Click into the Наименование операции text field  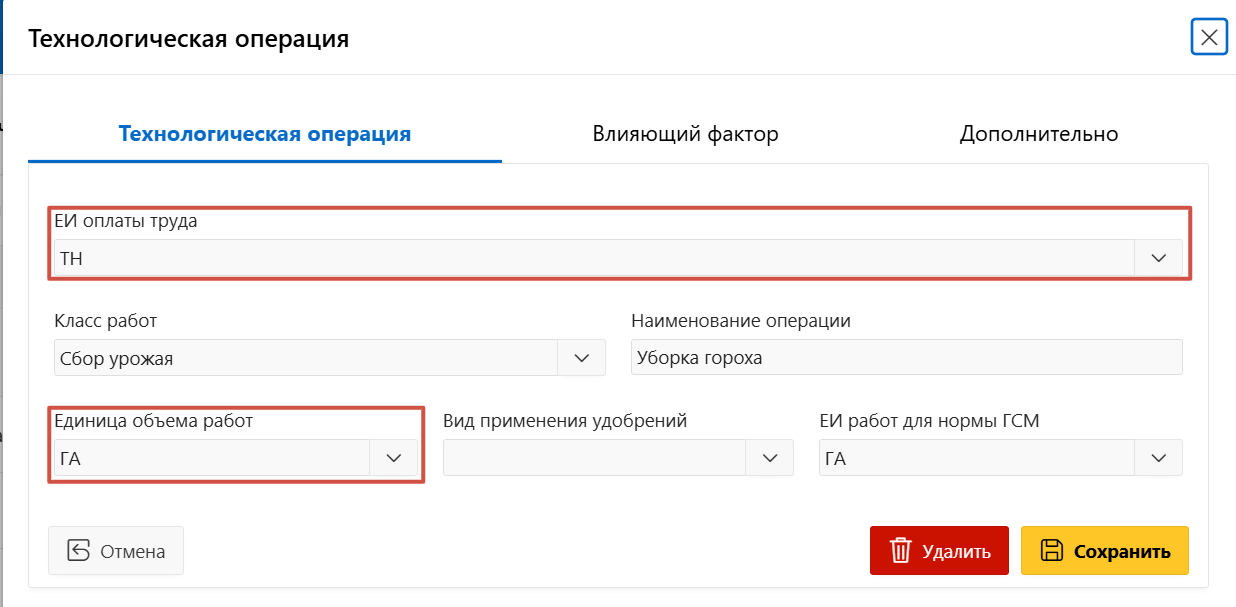click(905, 358)
